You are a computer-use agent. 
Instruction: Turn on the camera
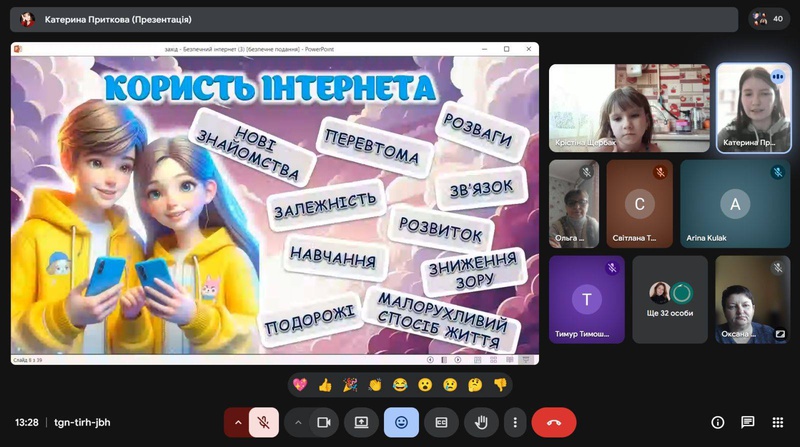323,422
